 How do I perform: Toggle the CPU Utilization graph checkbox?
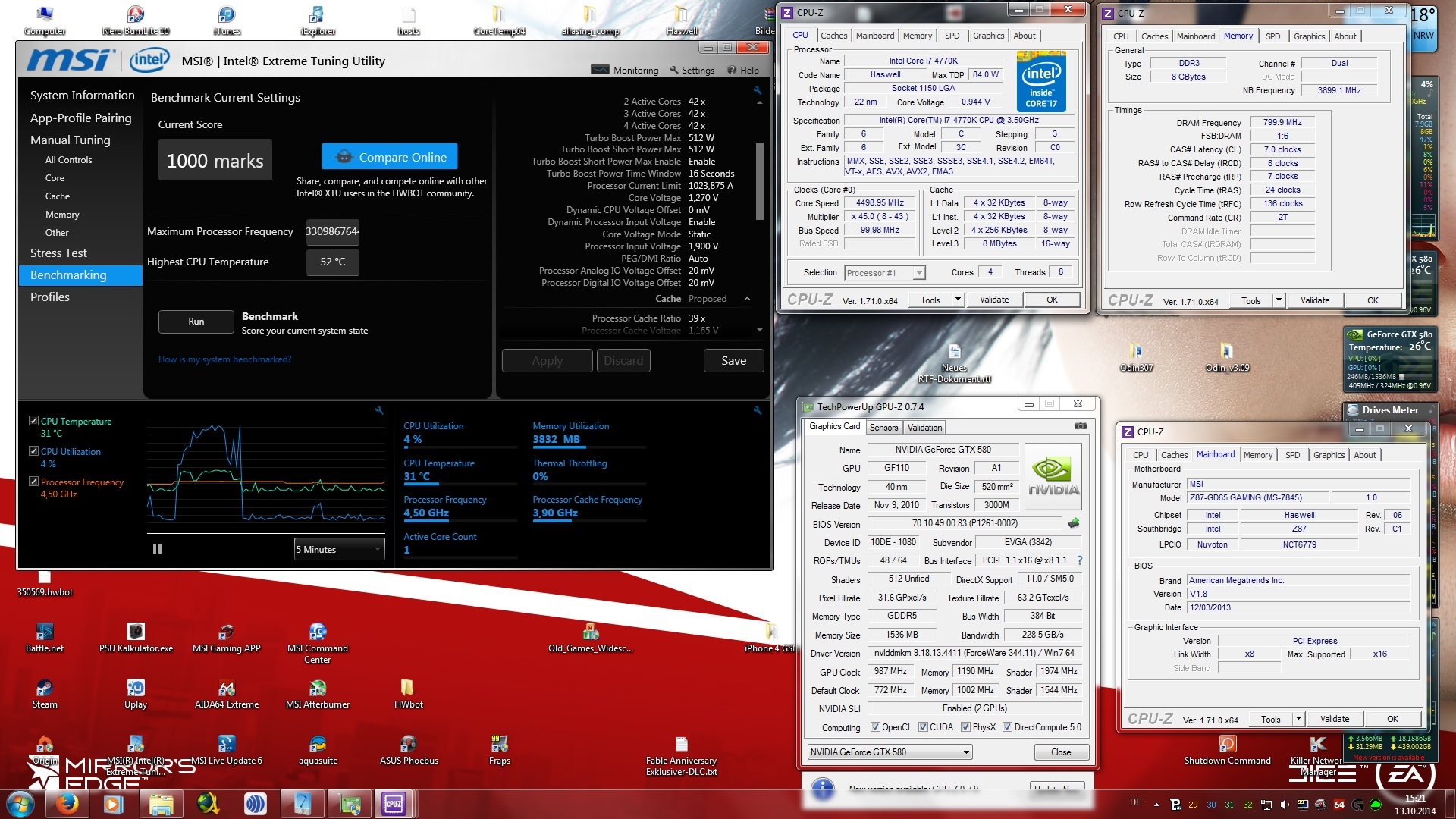[x=33, y=450]
